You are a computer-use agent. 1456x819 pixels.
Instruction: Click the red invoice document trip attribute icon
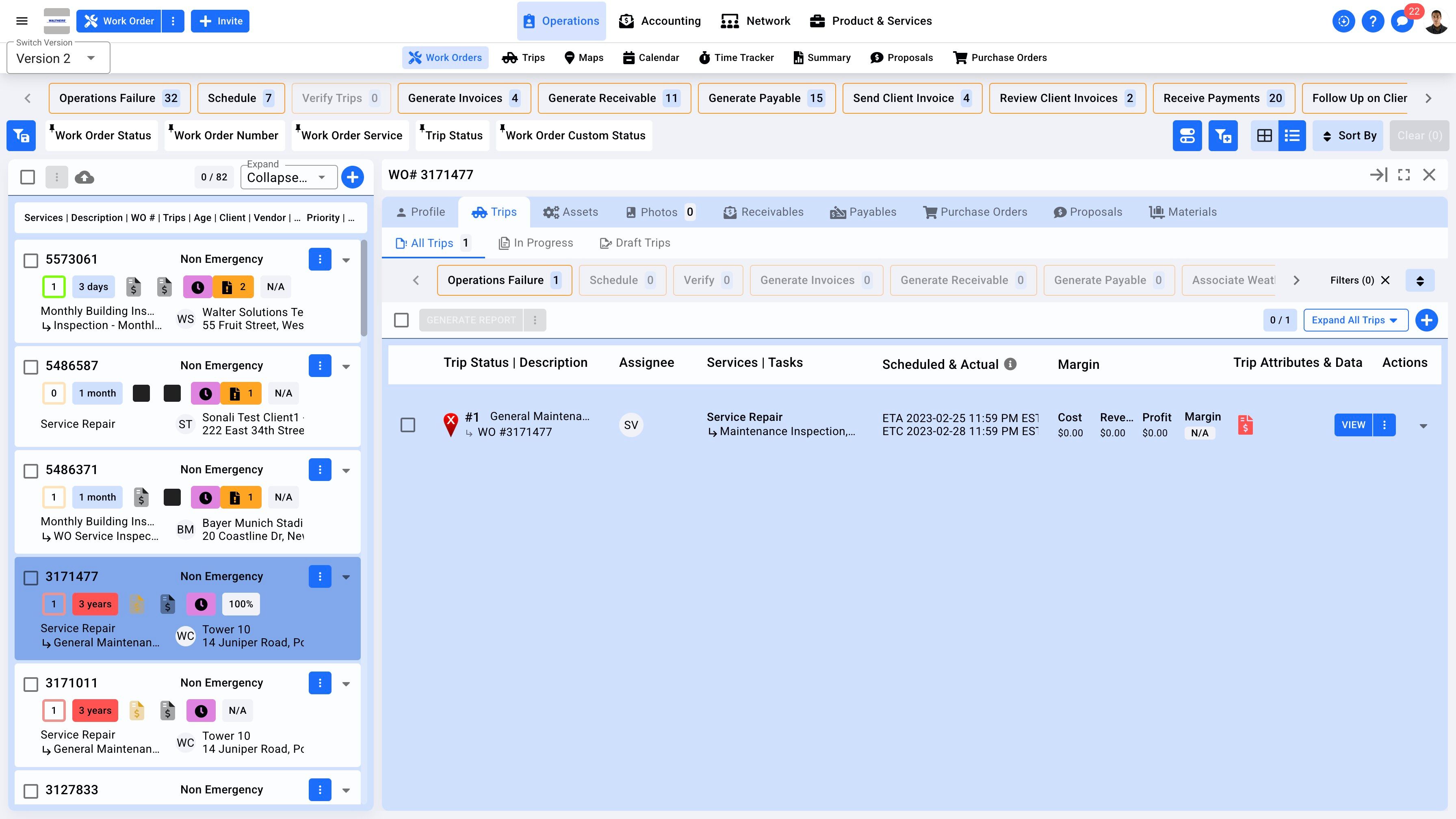[x=1245, y=425]
